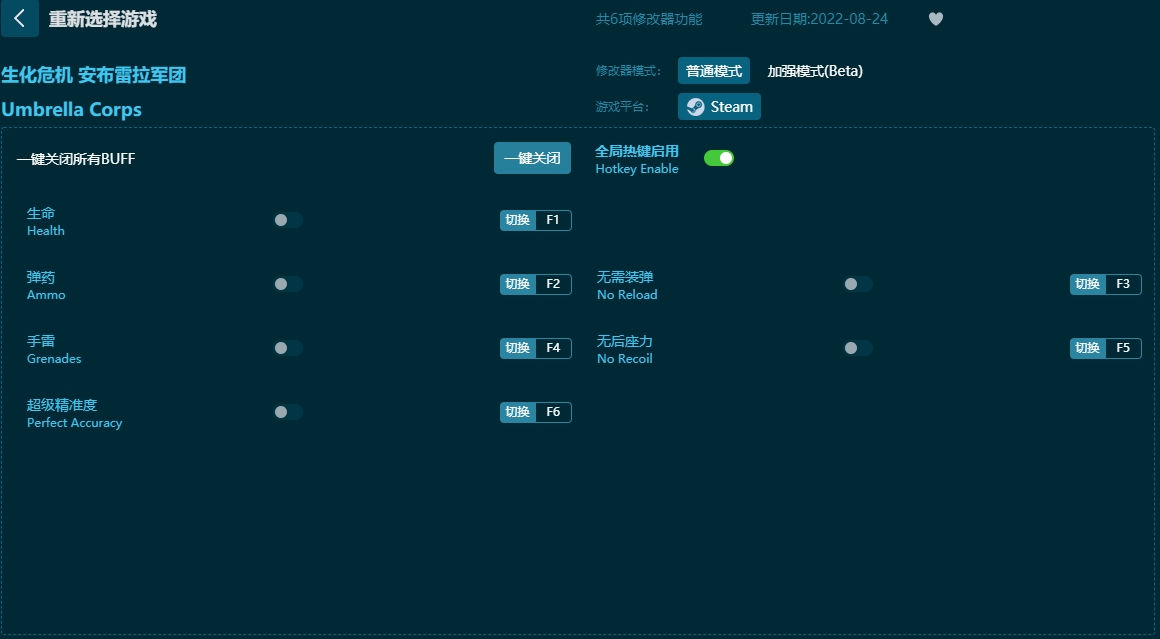Image resolution: width=1160 pixels, height=639 pixels.
Task: Click the 切换 button for F6 hotkey
Action: (518, 412)
